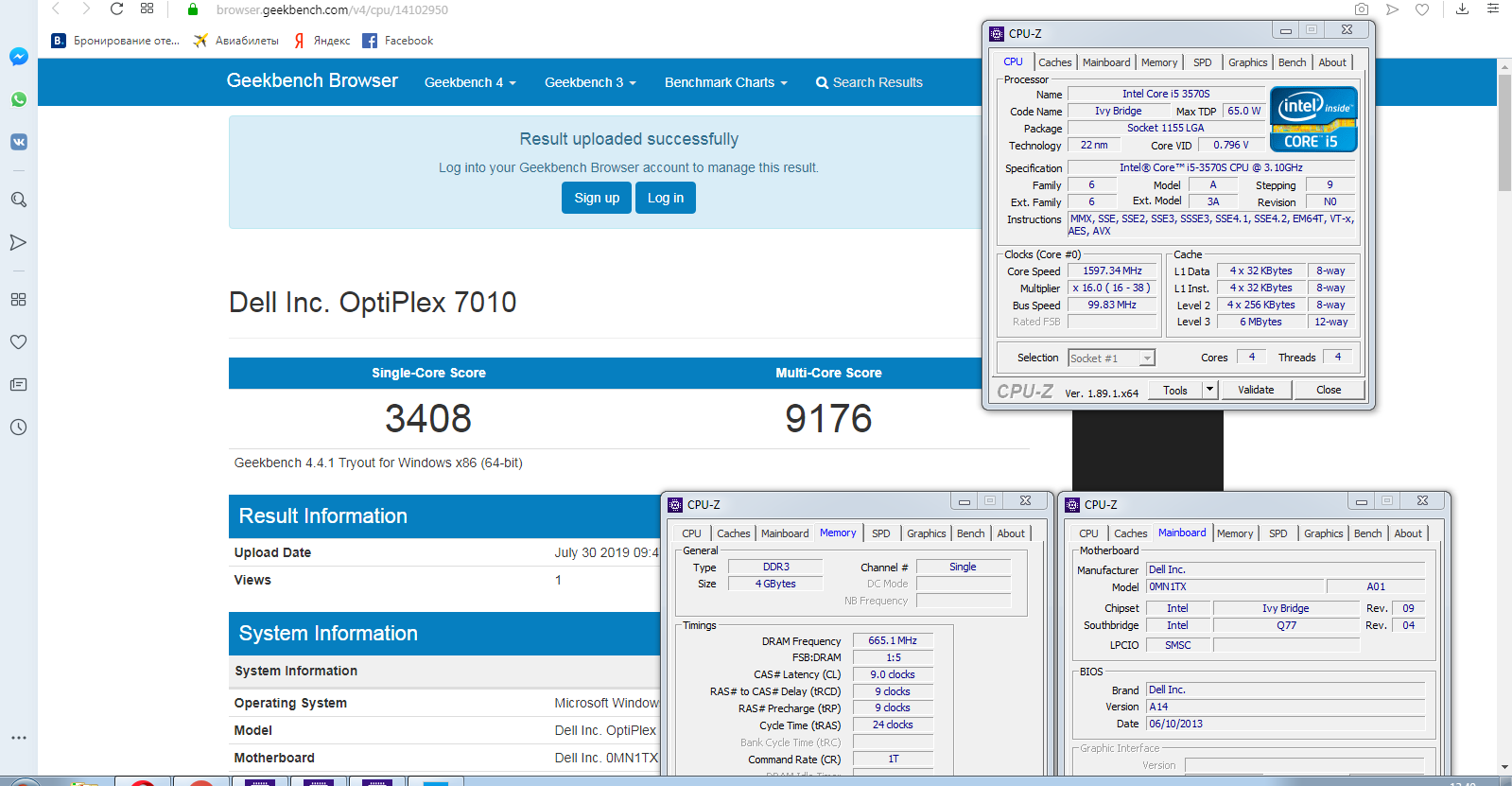Click the Validate button in CPU-Z
Screen dimensions: 1512x786
click(x=1256, y=390)
